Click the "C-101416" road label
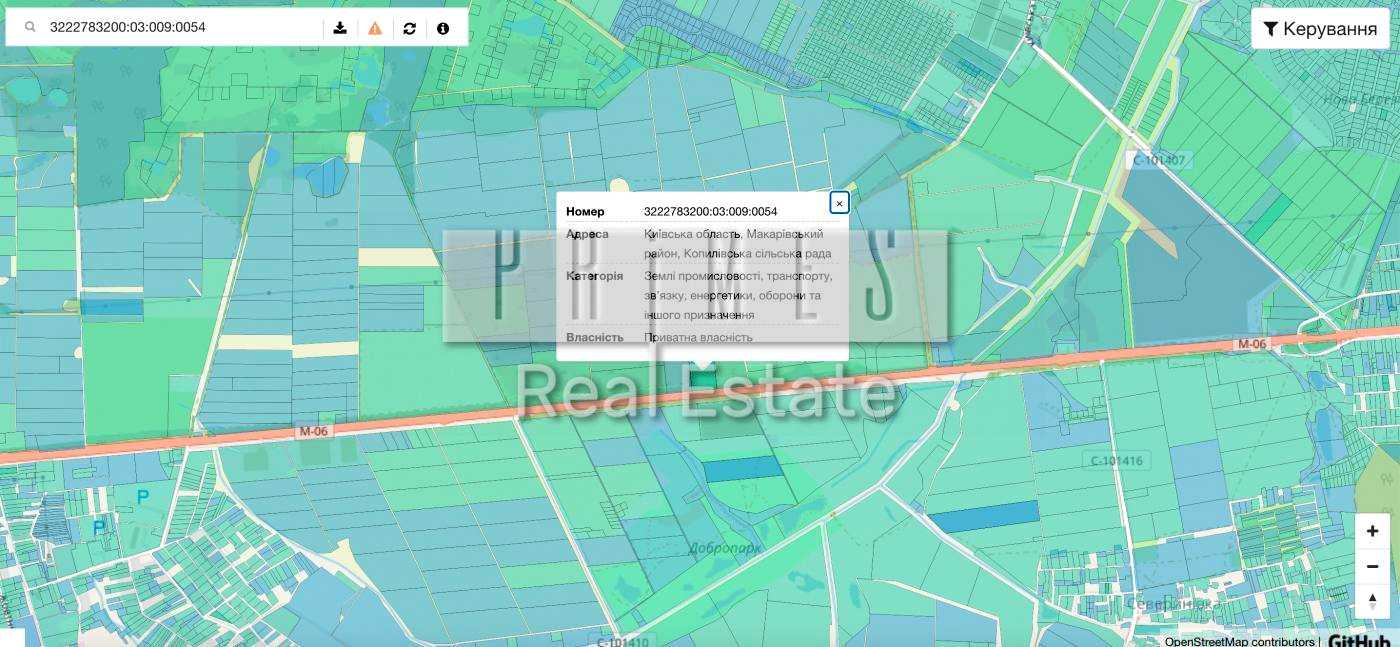1400x647 pixels. click(x=1115, y=461)
